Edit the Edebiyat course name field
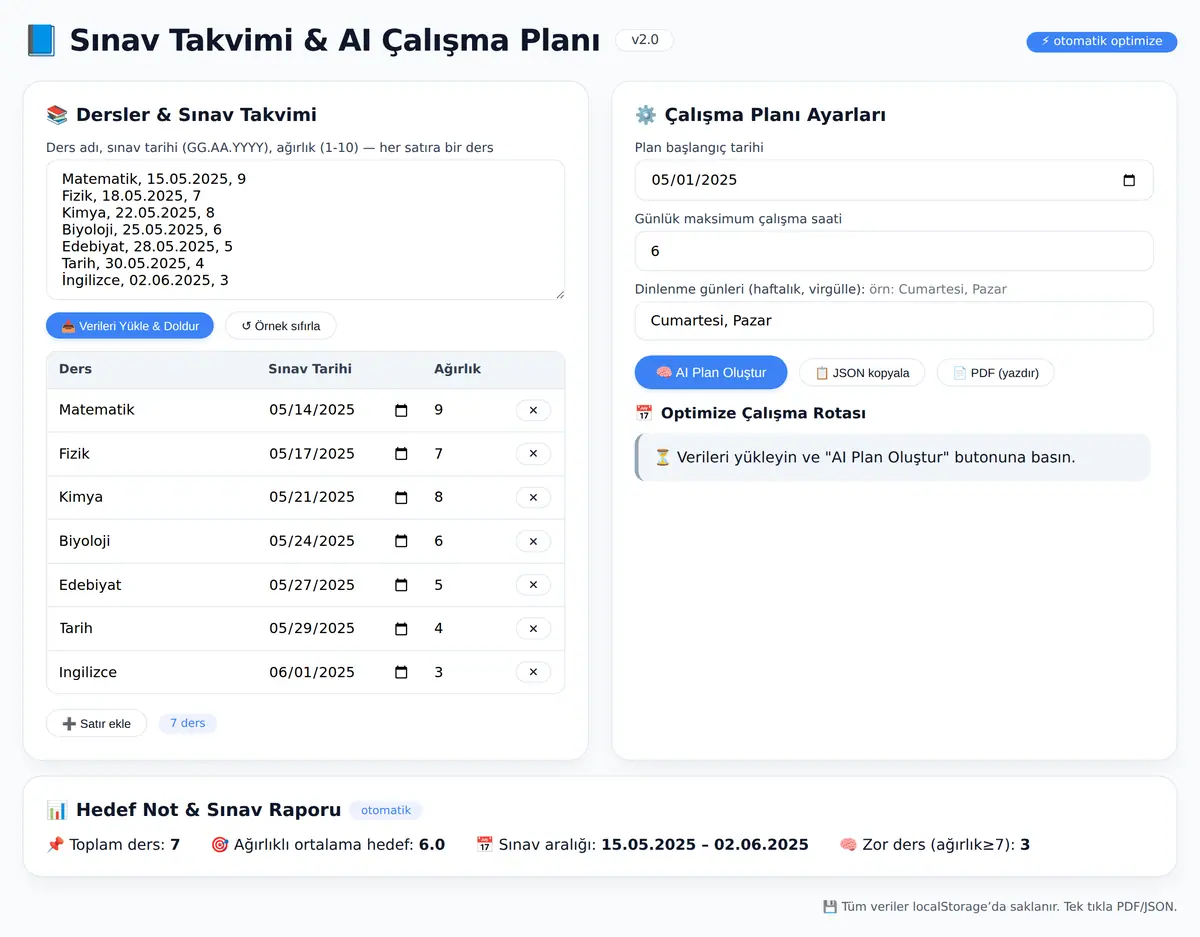The width and height of the screenshot is (1200, 937). (154, 585)
